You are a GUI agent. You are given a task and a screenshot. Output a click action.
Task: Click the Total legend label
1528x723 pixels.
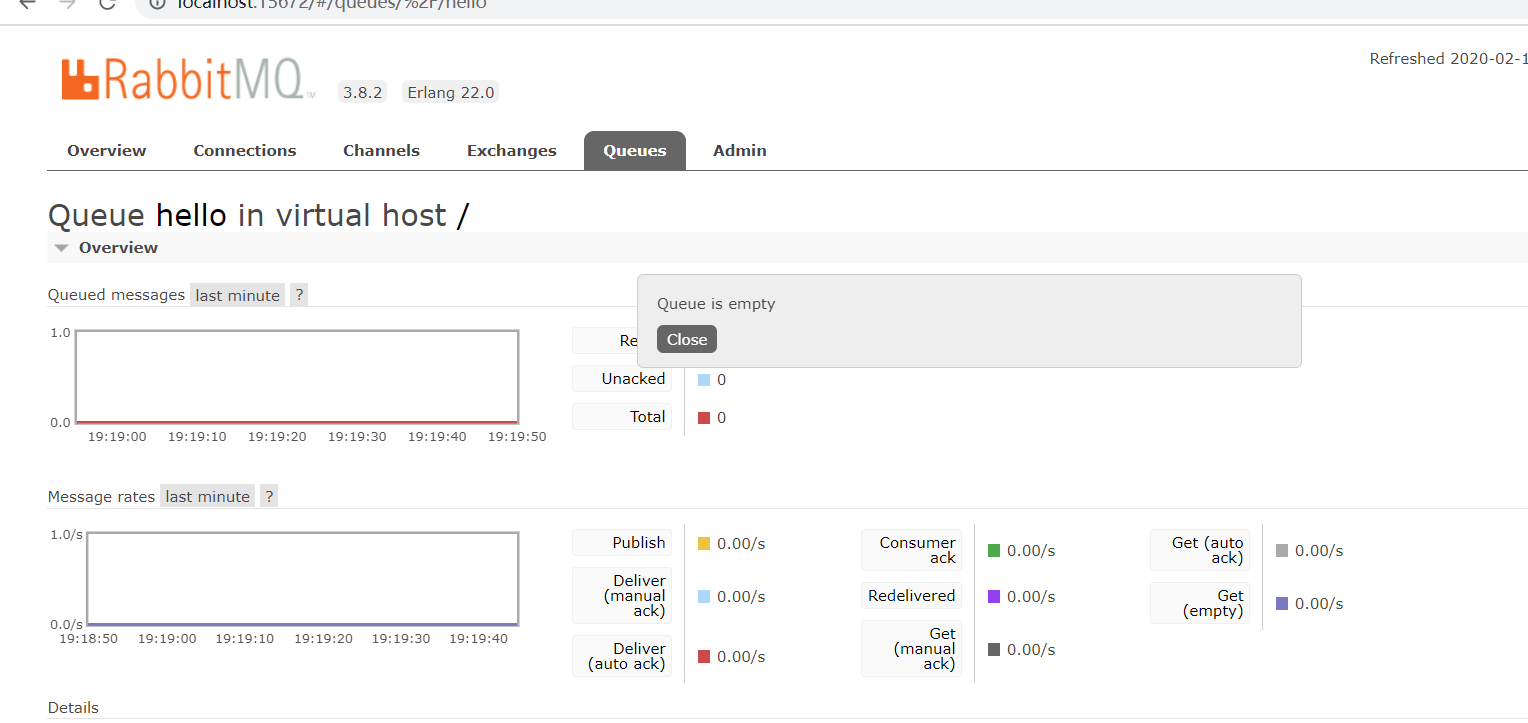pyautogui.click(x=622, y=417)
